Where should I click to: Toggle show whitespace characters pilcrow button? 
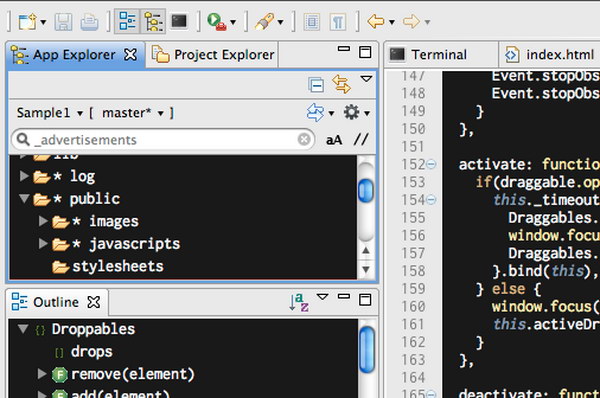pos(337,22)
